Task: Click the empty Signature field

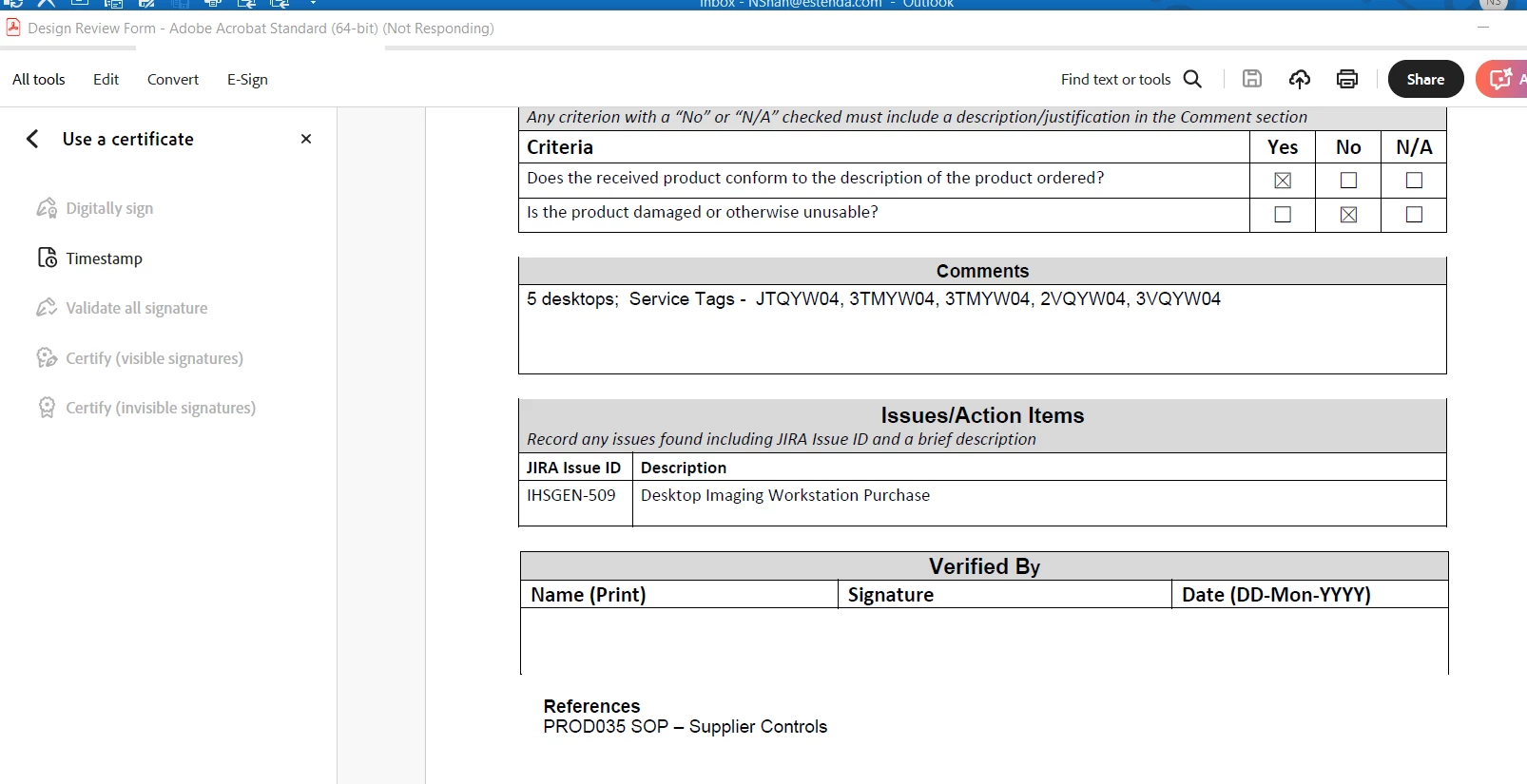Action: click(x=1004, y=641)
